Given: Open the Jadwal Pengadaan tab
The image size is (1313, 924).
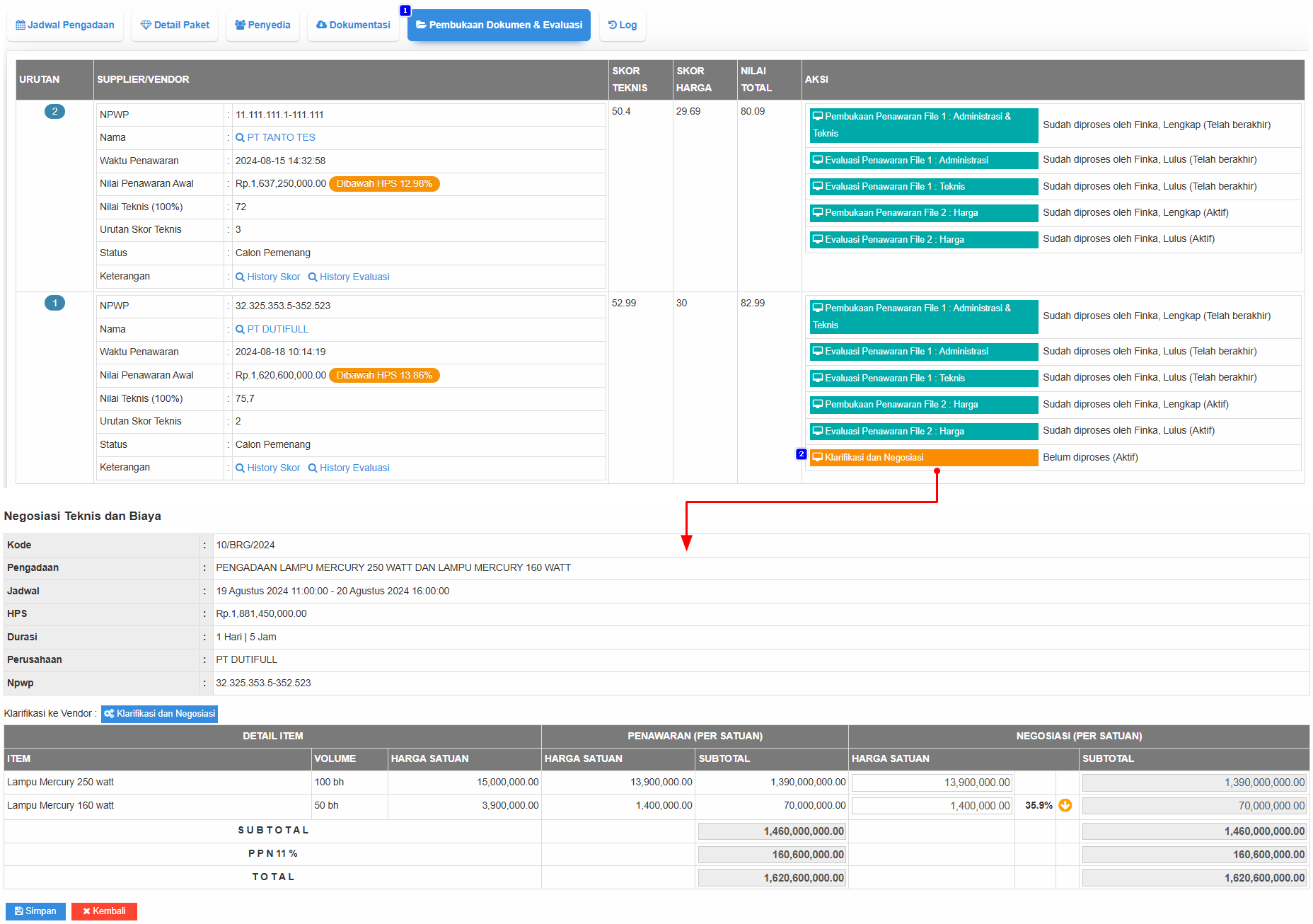Looking at the screenshot, I should click(x=65, y=25).
